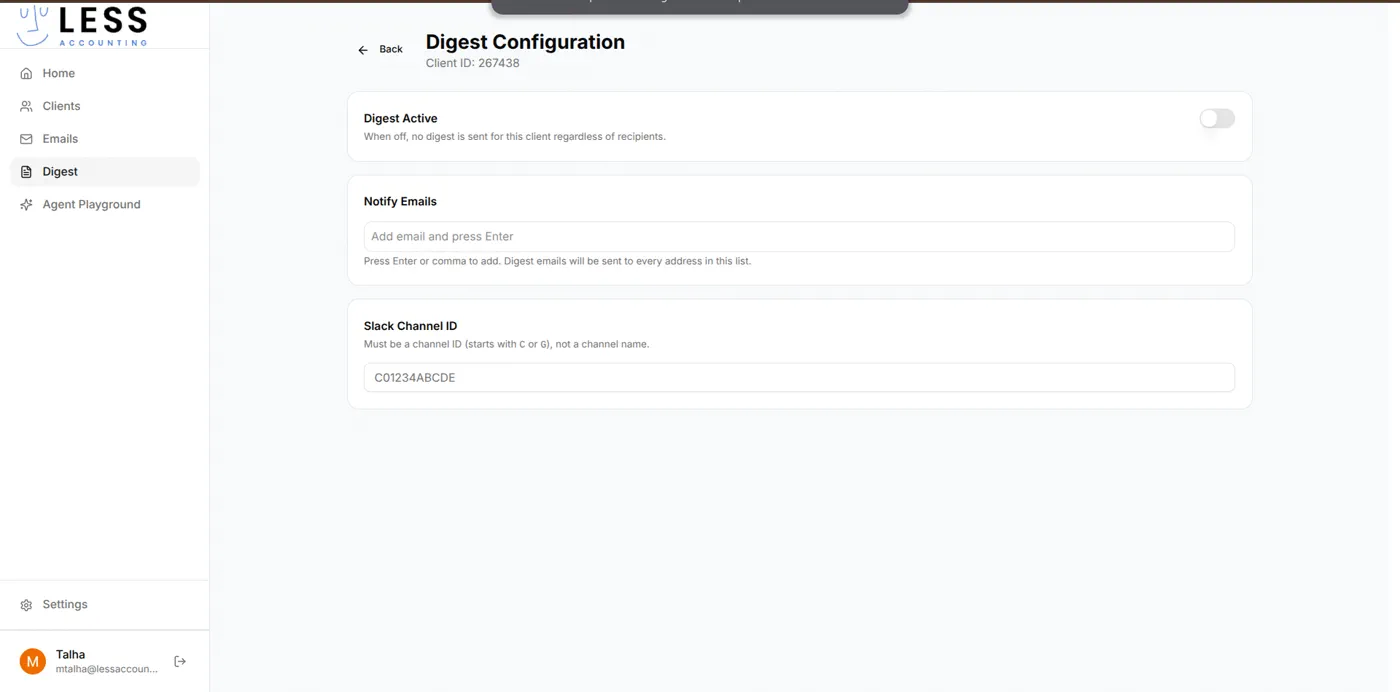Click the mtalha@lessaccoun... email text

pos(107,669)
